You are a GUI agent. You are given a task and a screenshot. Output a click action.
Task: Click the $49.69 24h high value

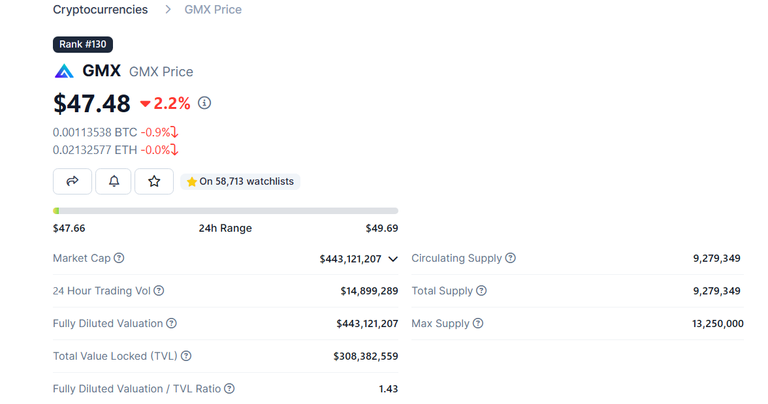coord(382,229)
